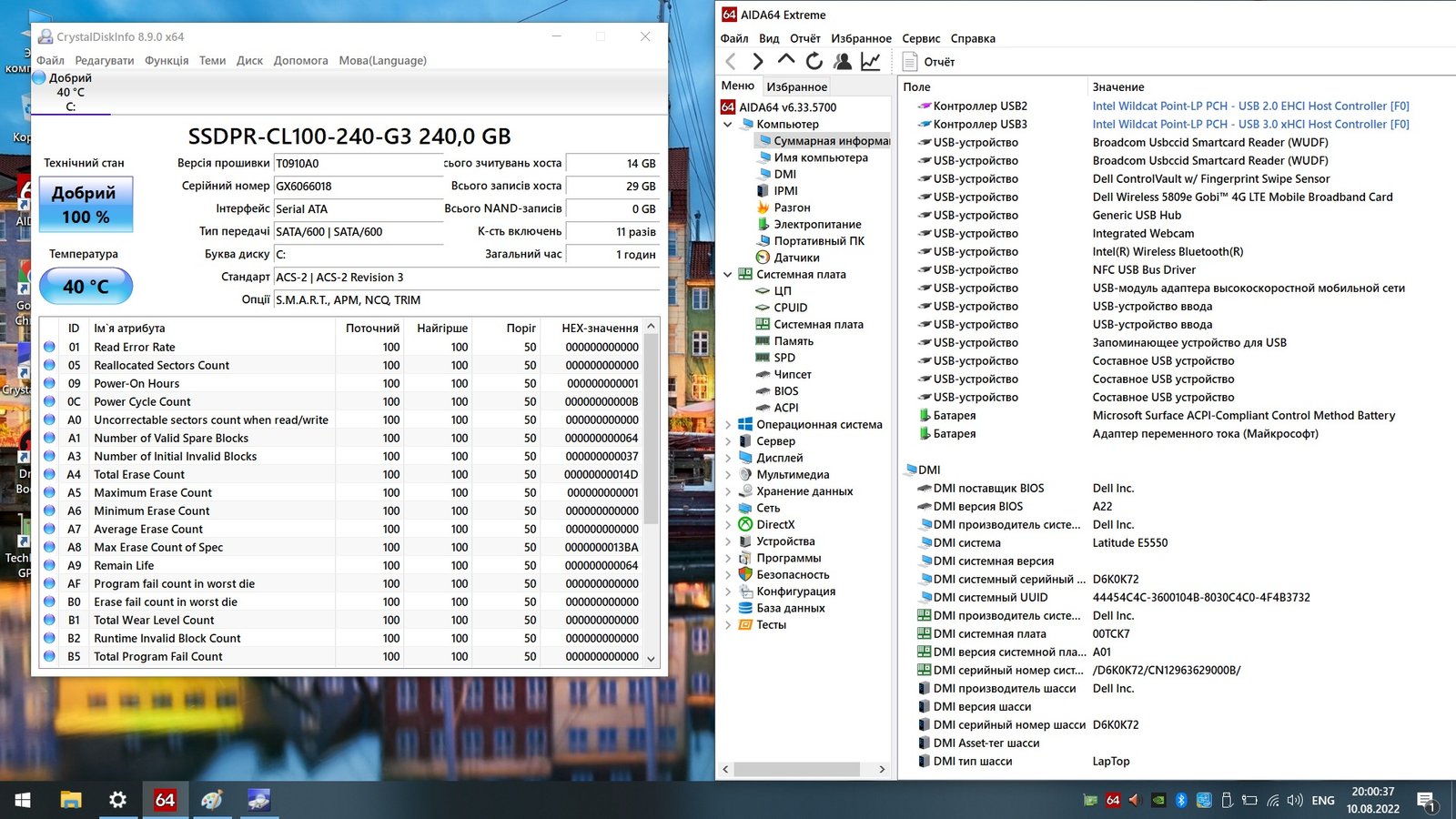Open CrystalDiskInfo Теми menu
Image resolution: width=1456 pixels, height=819 pixels.
tap(212, 60)
